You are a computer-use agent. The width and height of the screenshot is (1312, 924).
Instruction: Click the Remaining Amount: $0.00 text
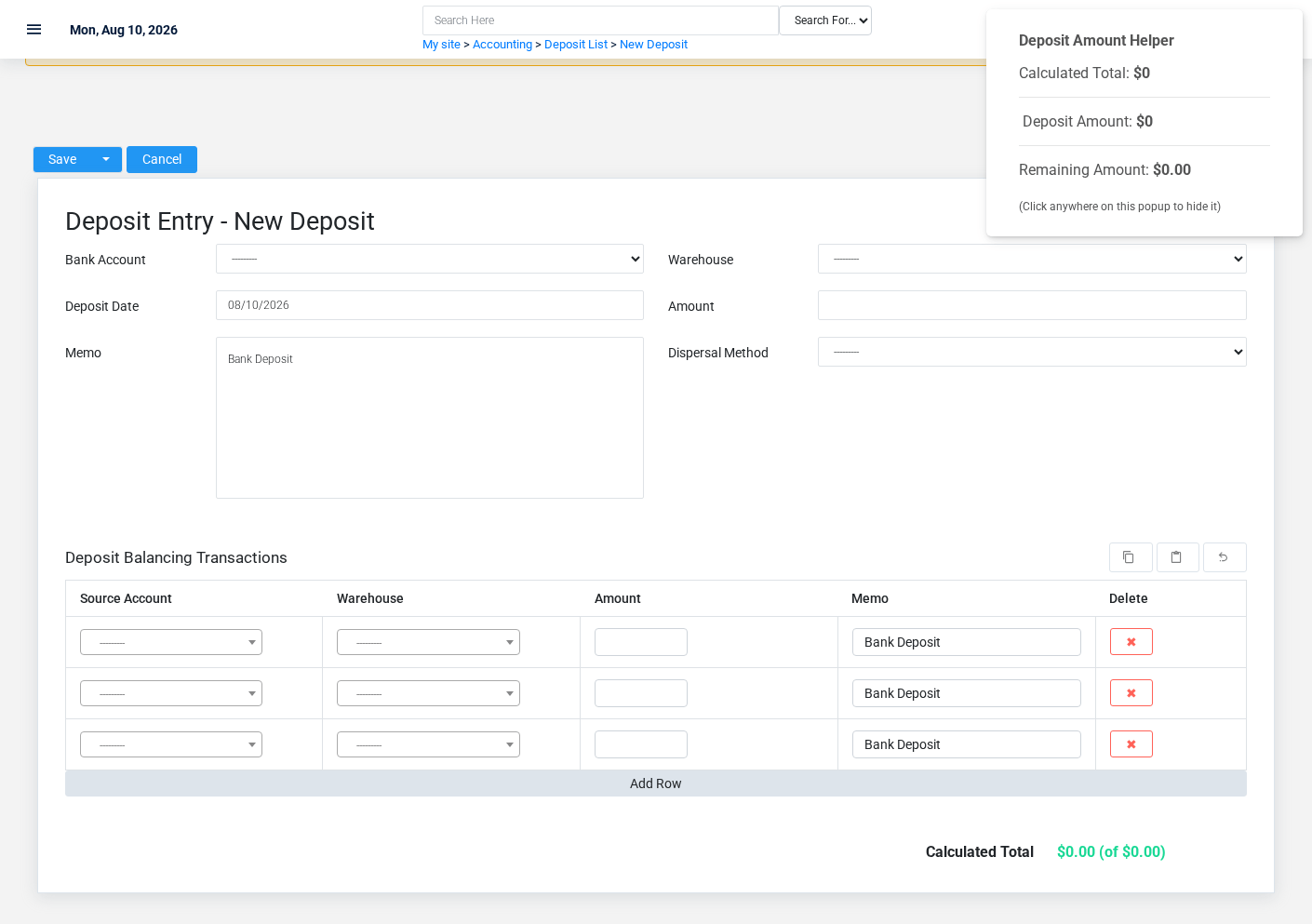pos(1104,169)
